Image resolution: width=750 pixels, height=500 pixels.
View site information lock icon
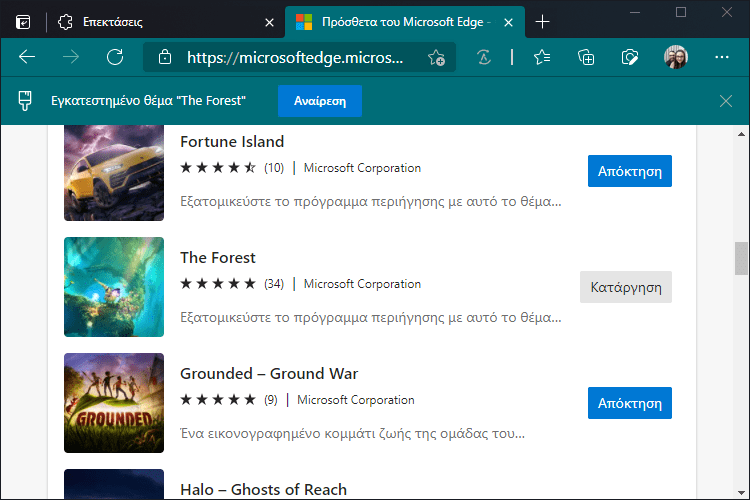pos(165,57)
